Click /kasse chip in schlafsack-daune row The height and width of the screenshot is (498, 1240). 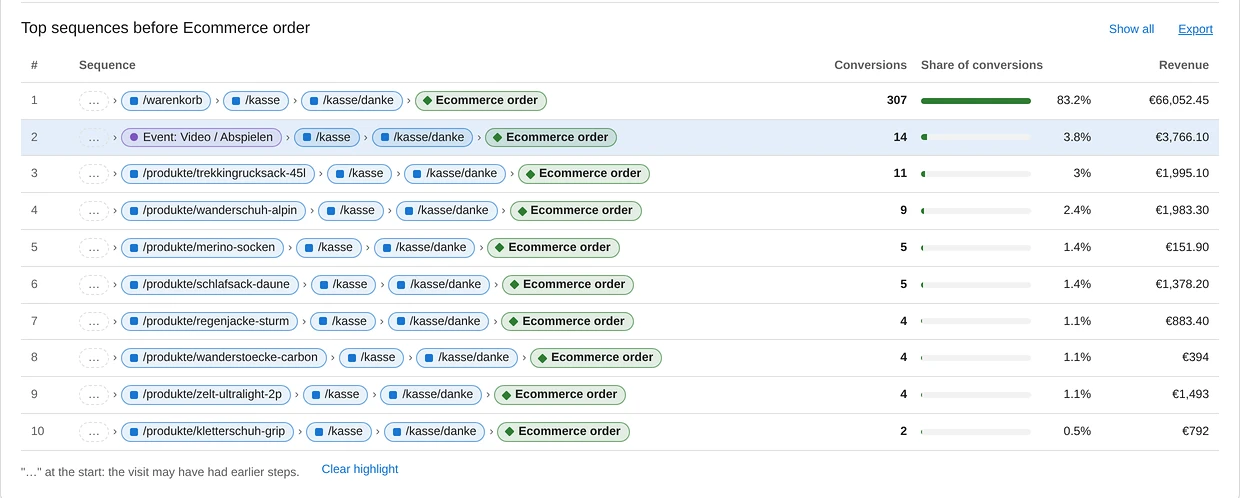tap(344, 284)
